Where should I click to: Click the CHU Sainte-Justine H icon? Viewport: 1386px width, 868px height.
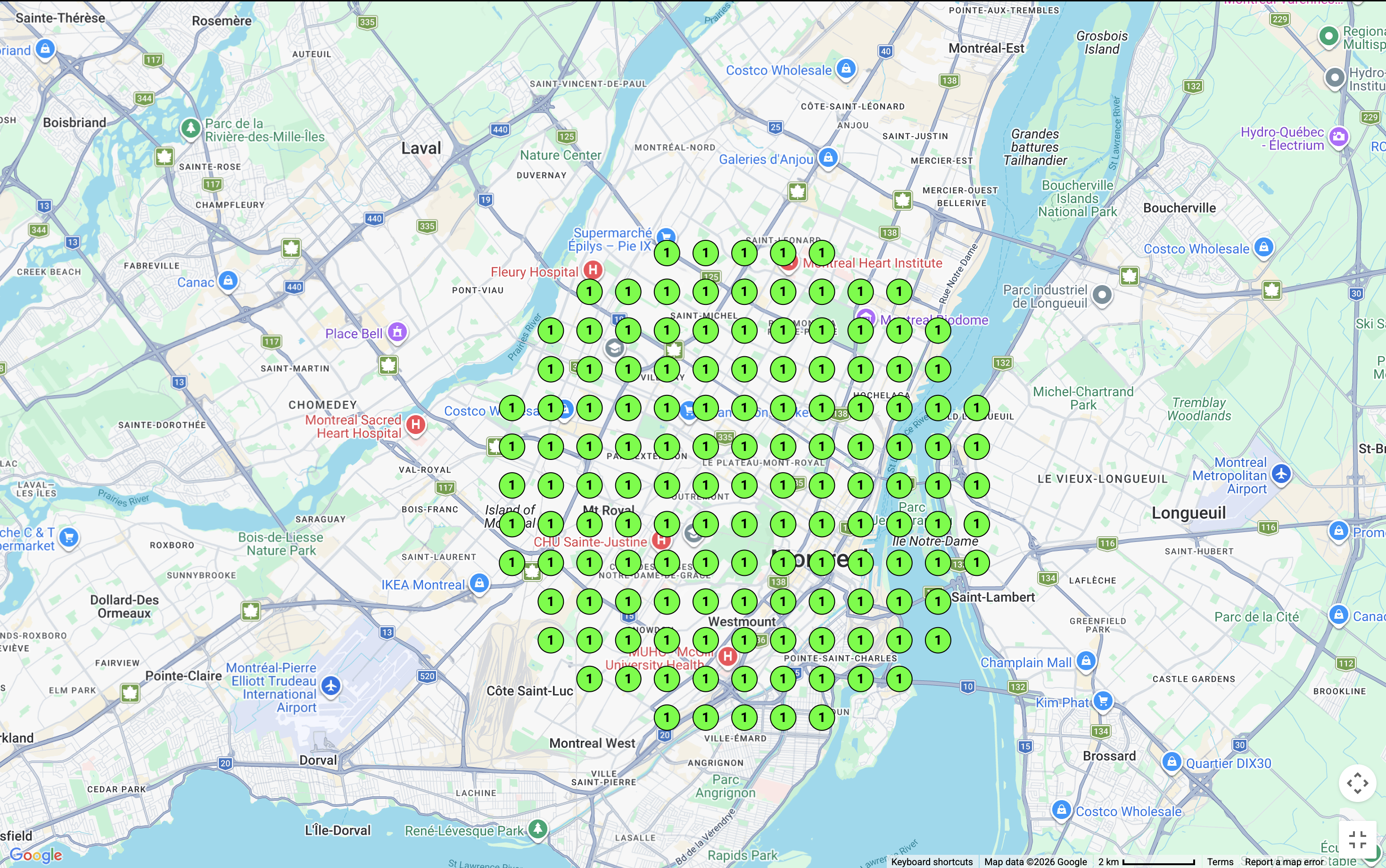(661, 540)
